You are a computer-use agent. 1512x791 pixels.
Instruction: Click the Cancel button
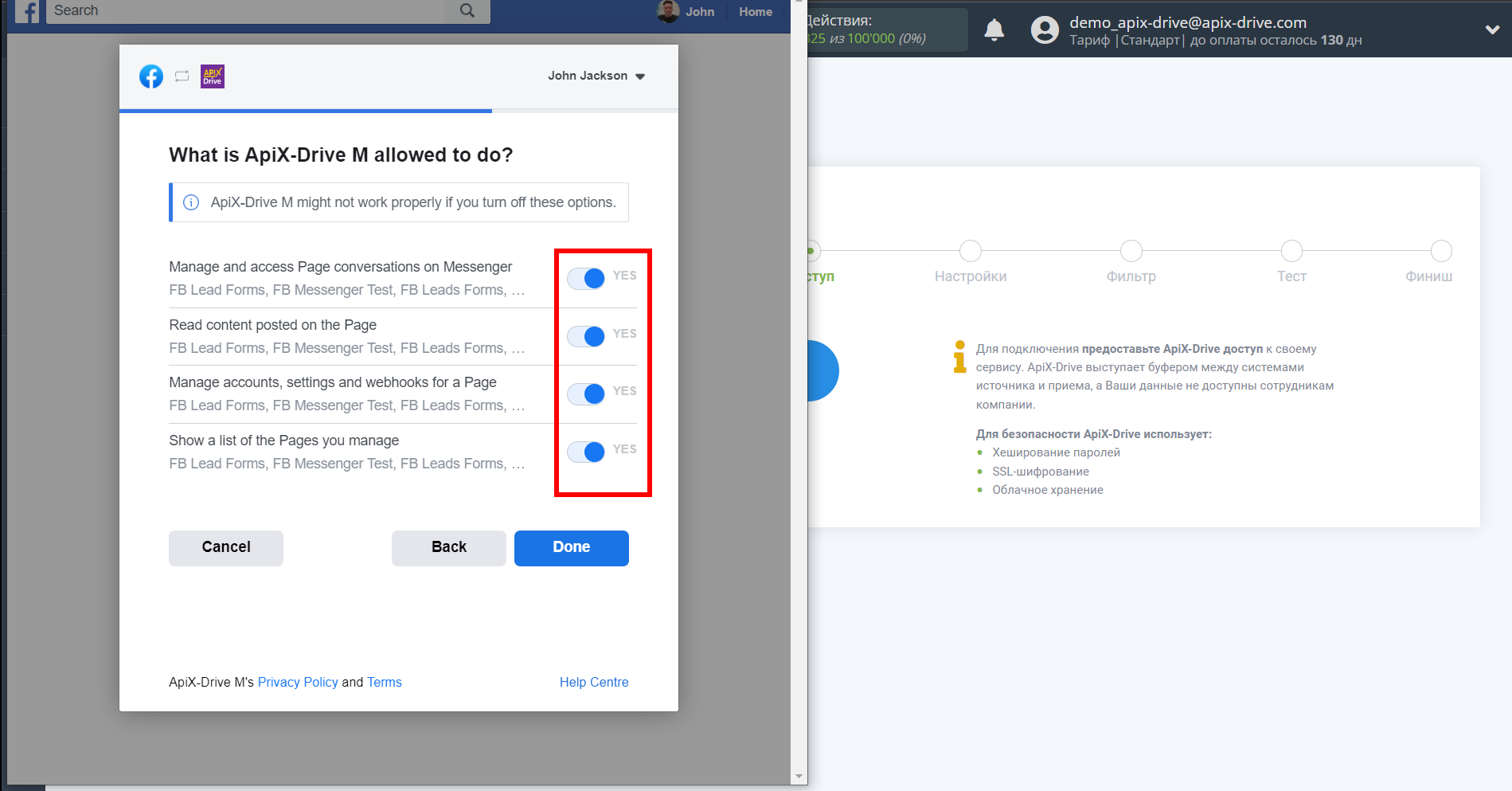coord(226,548)
